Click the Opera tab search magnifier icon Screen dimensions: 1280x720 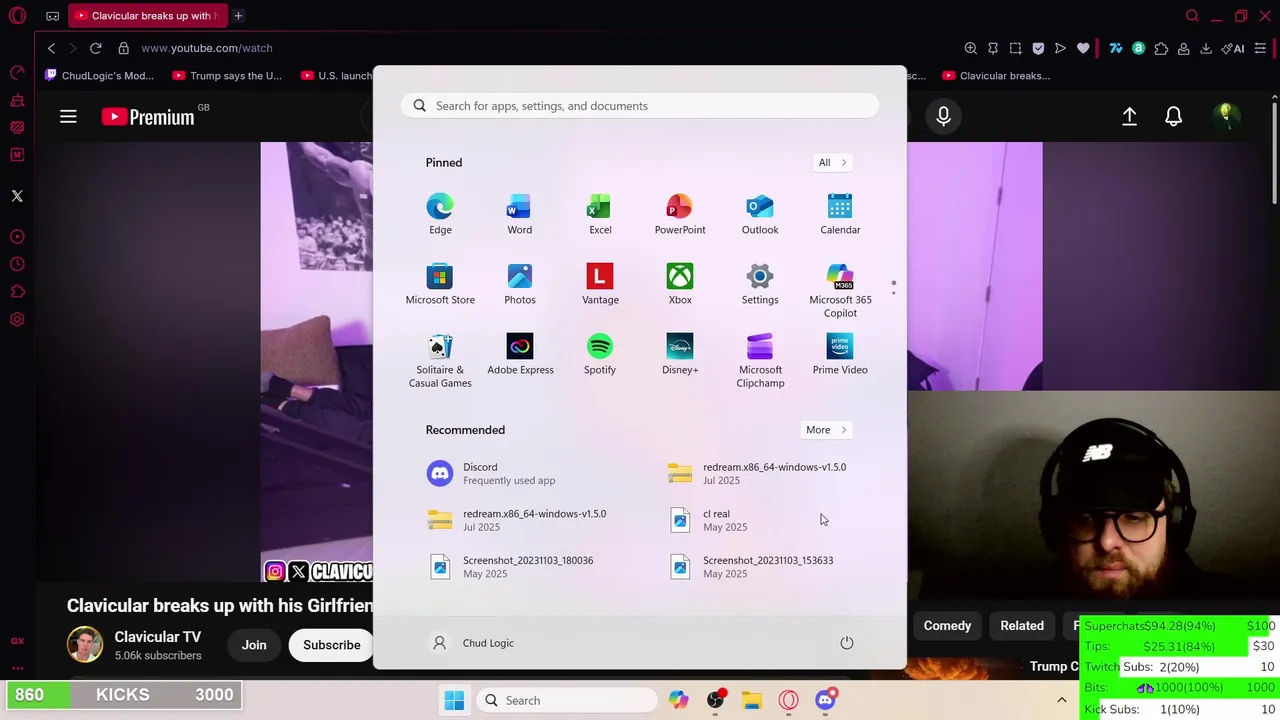coord(1192,16)
